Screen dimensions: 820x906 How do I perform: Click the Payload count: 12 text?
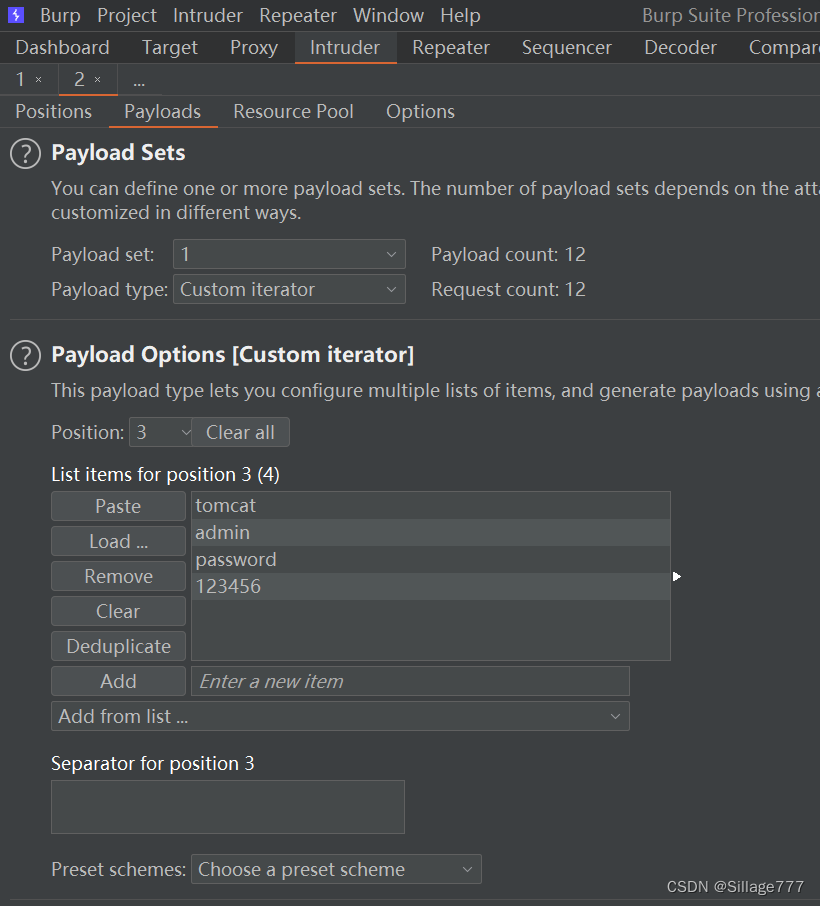click(x=509, y=255)
